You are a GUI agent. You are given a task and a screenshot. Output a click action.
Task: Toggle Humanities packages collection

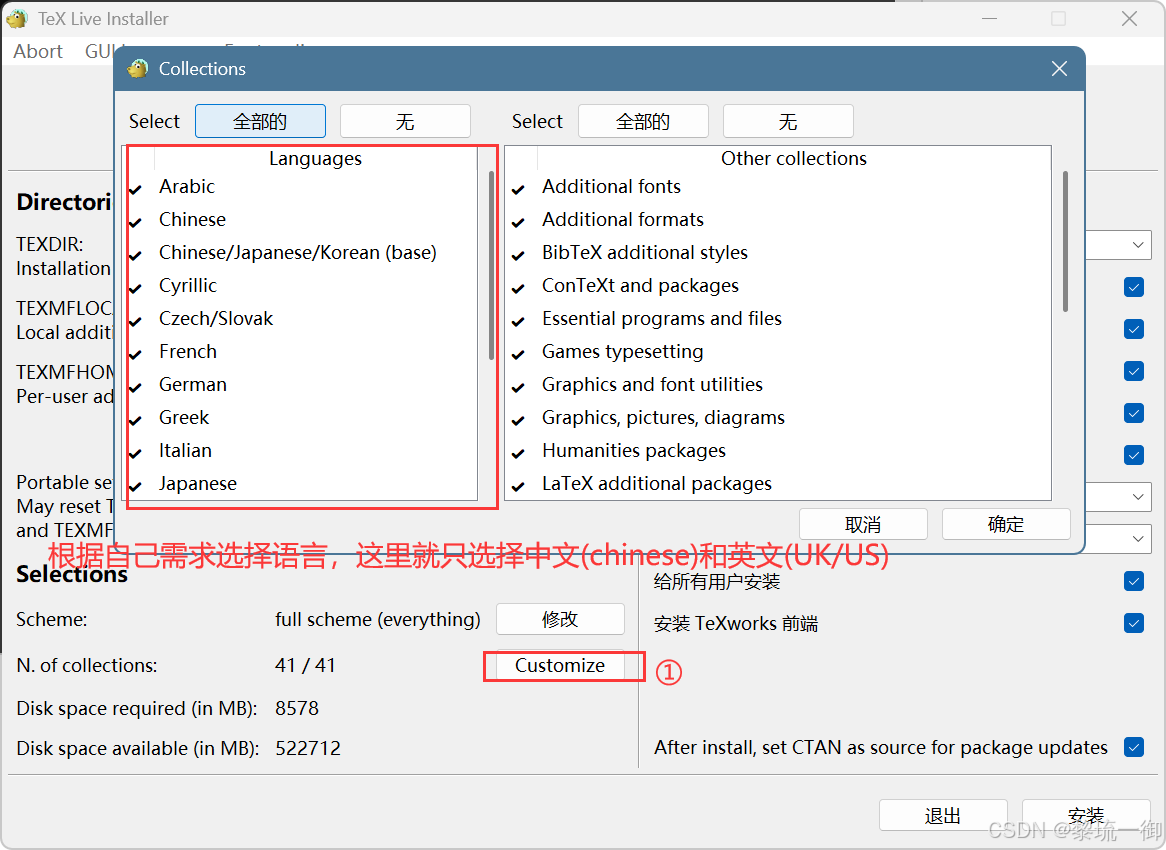pos(519,453)
